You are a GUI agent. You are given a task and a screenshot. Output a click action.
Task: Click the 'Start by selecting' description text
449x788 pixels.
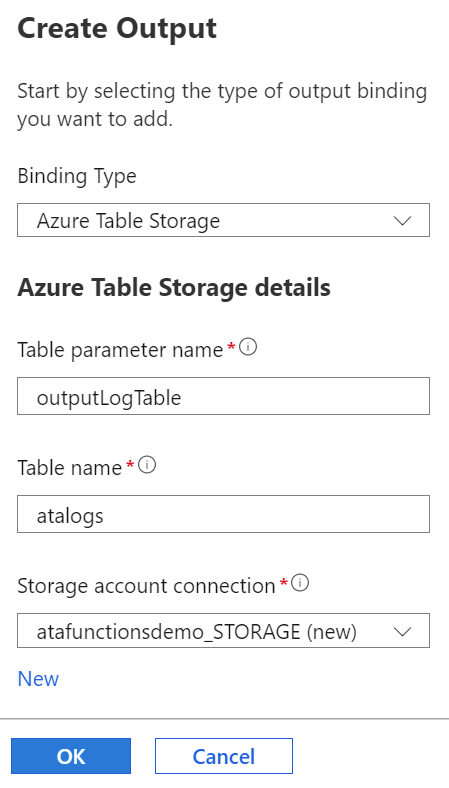(222, 106)
